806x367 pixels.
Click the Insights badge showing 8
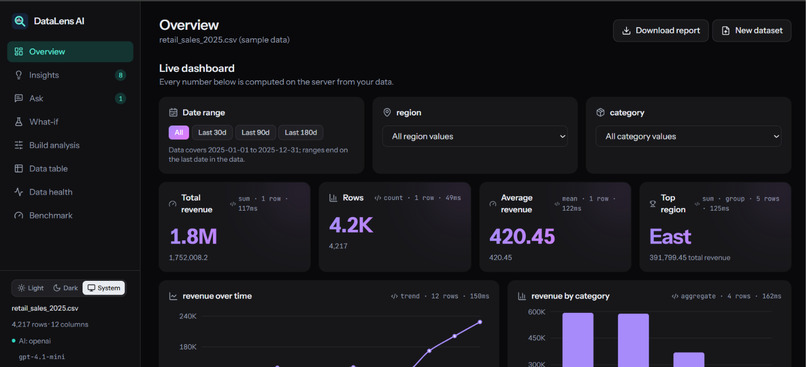tap(120, 76)
